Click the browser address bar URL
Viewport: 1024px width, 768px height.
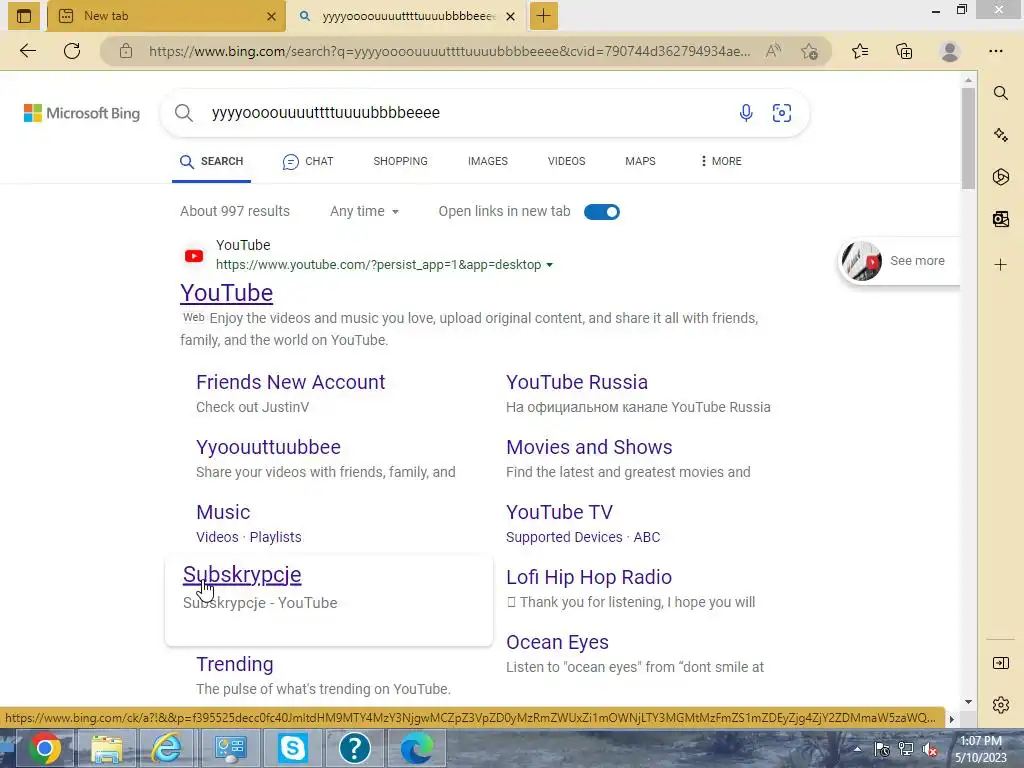point(449,52)
